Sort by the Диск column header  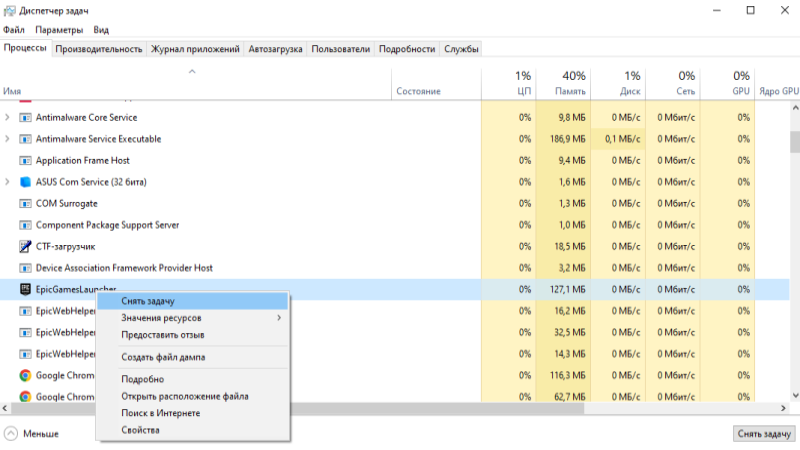pos(618,84)
